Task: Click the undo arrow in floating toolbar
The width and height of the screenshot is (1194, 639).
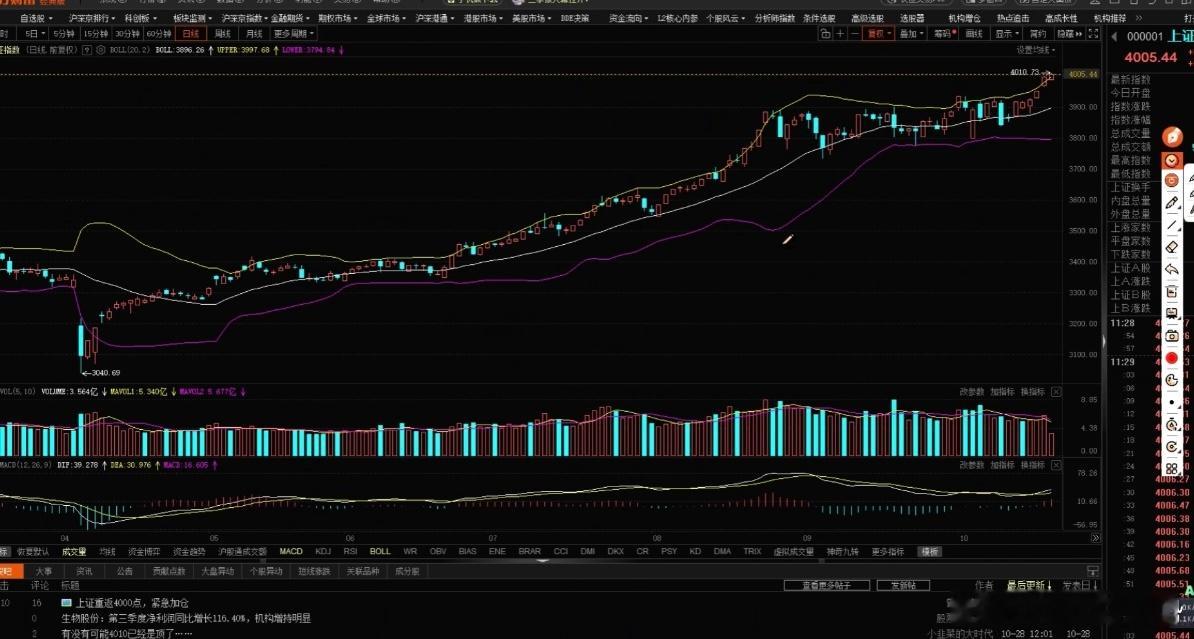Action: [x=1173, y=269]
